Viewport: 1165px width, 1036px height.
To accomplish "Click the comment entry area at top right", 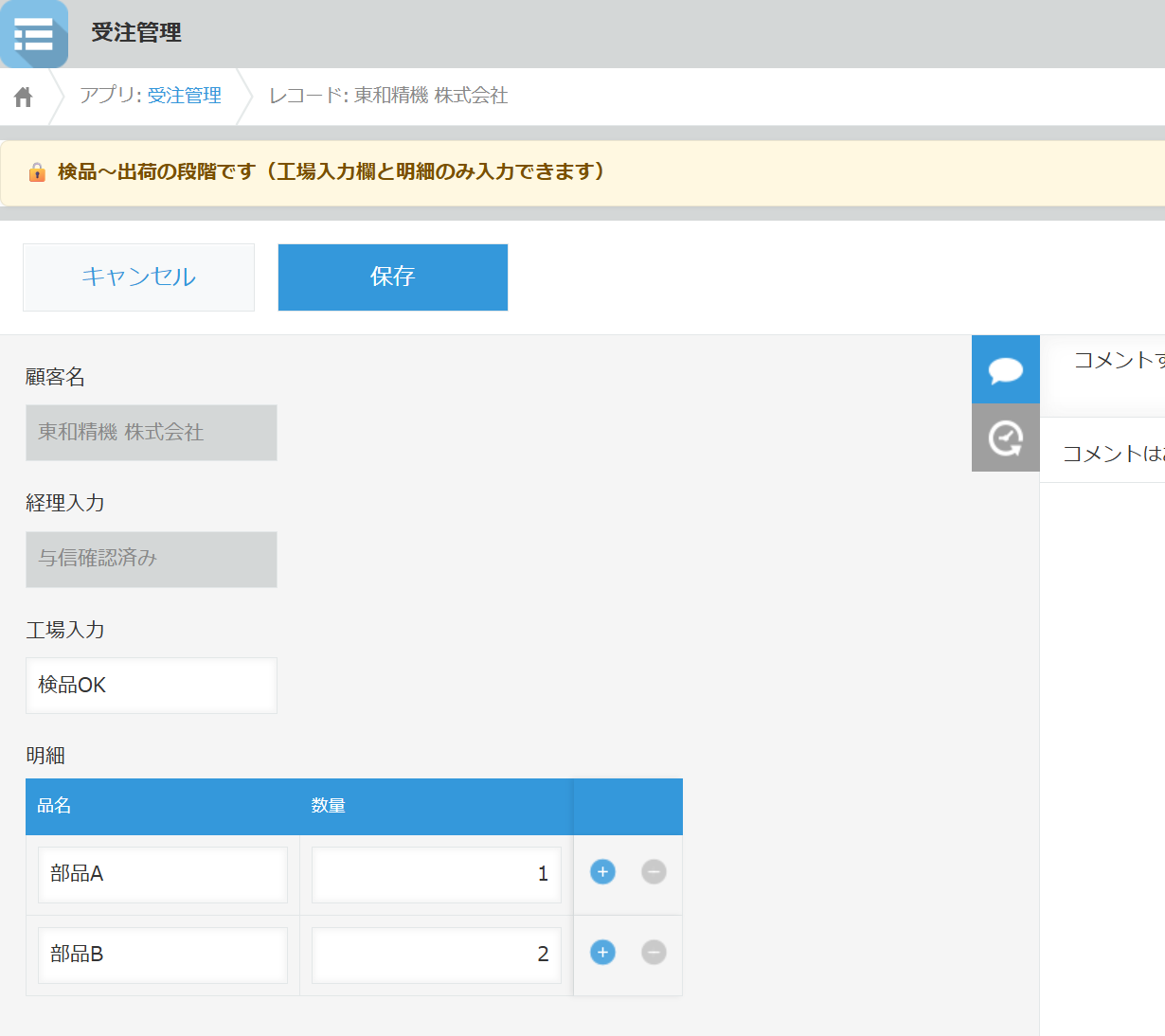I will click(x=1103, y=375).
